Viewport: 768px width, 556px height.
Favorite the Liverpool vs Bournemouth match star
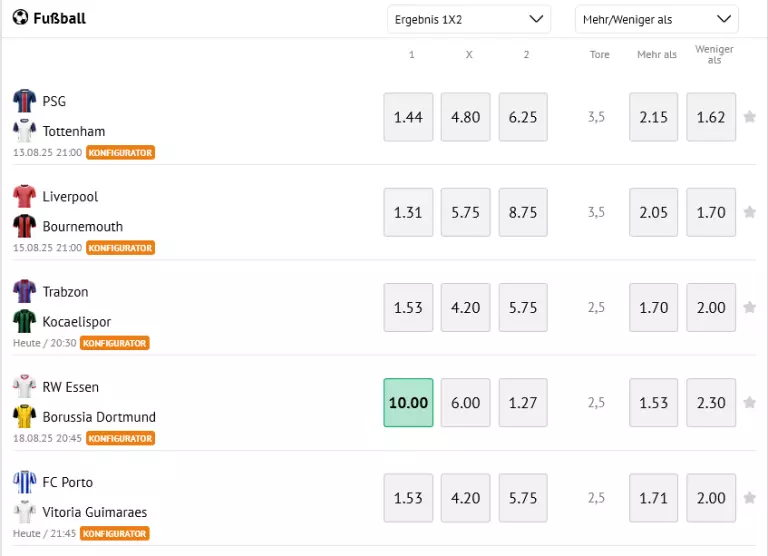pyautogui.click(x=749, y=212)
